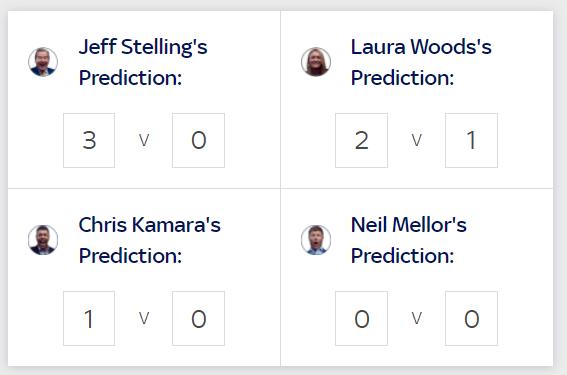Click the V separator in Laura Woods's prediction
This screenshot has width=567, height=375.
pyautogui.click(x=417, y=140)
